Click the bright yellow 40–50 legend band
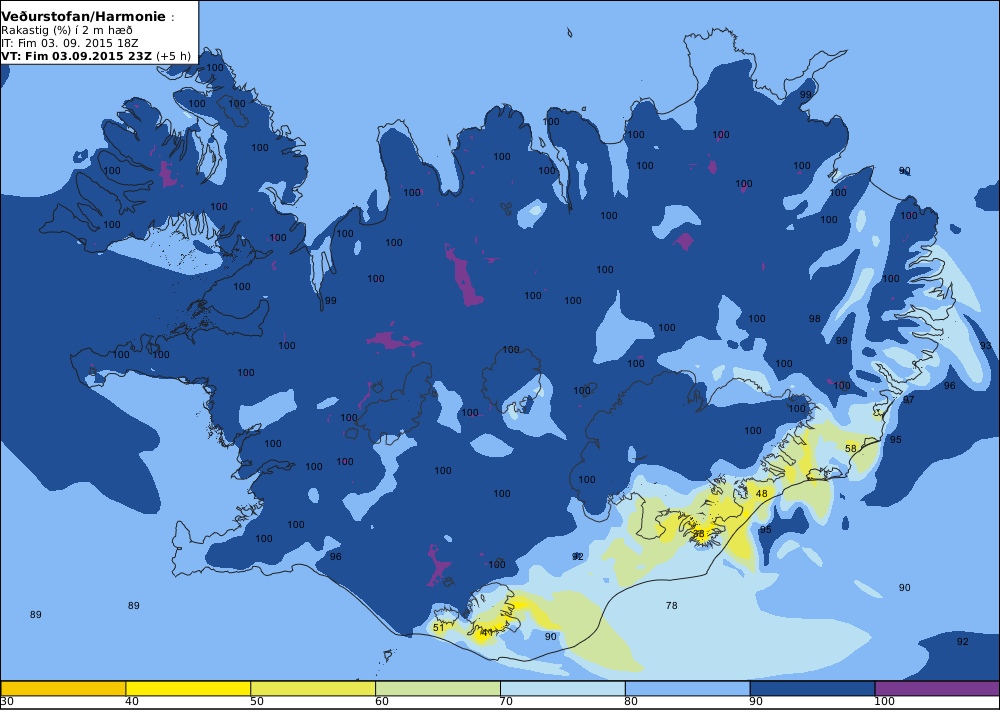 [x=188, y=688]
